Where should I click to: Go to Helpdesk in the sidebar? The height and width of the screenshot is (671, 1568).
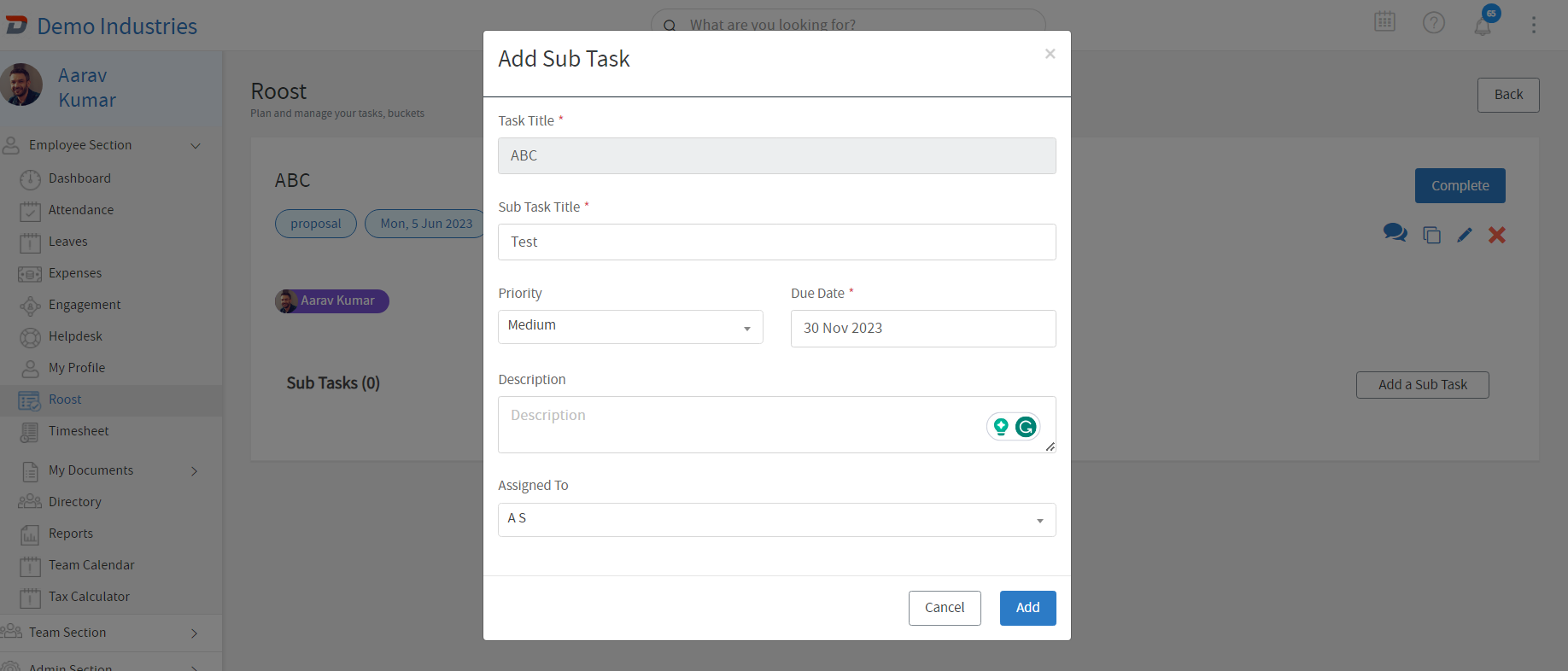[75, 336]
